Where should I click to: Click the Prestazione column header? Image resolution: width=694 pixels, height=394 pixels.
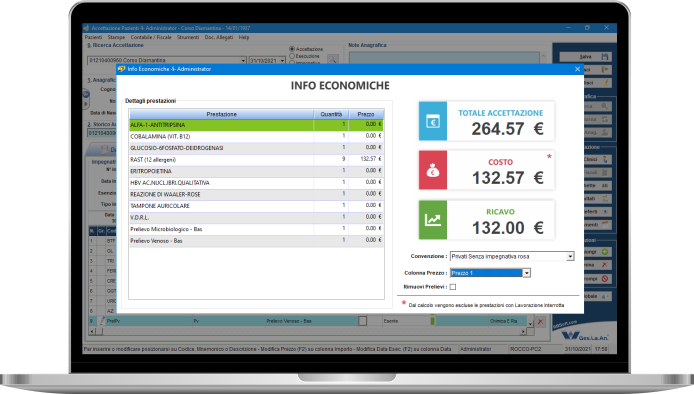pyautogui.click(x=221, y=114)
